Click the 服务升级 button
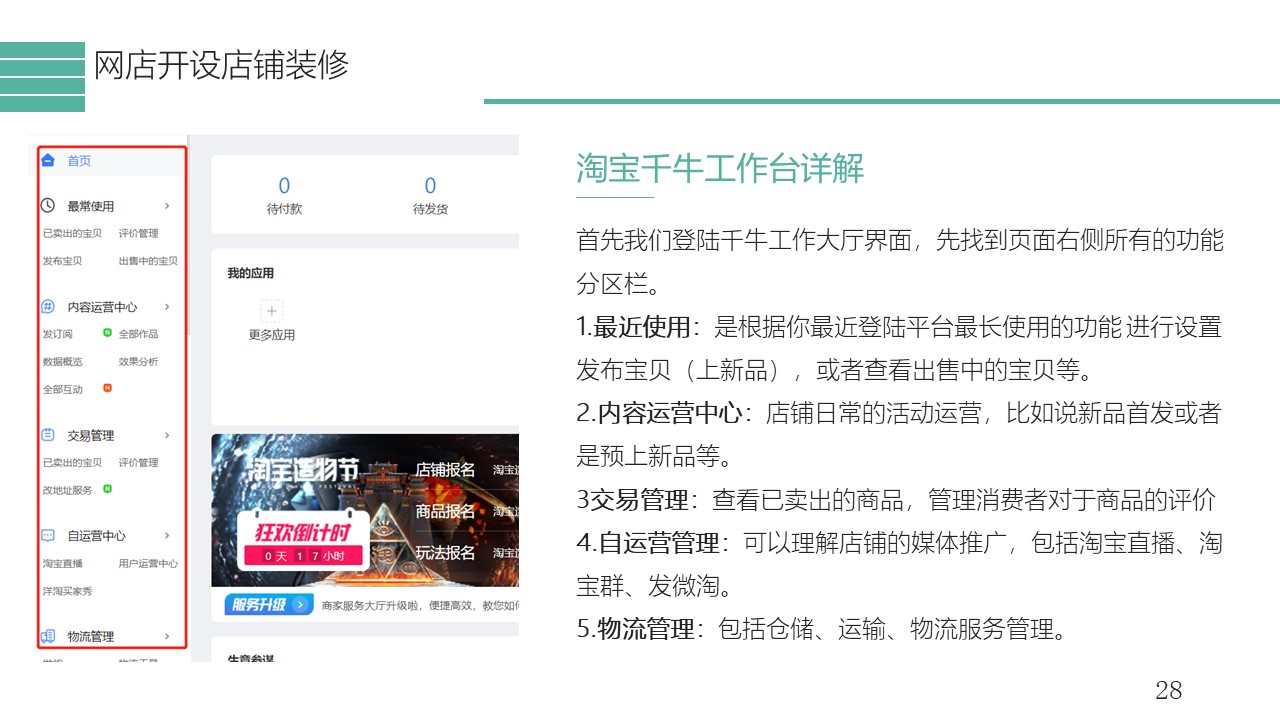This screenshot has width=1280, height=720. (x=271, y=604)
